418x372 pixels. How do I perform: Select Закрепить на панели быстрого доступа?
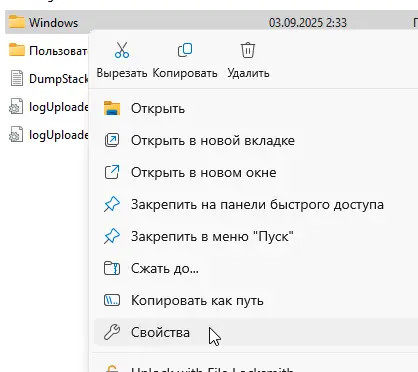coord(257,204)
